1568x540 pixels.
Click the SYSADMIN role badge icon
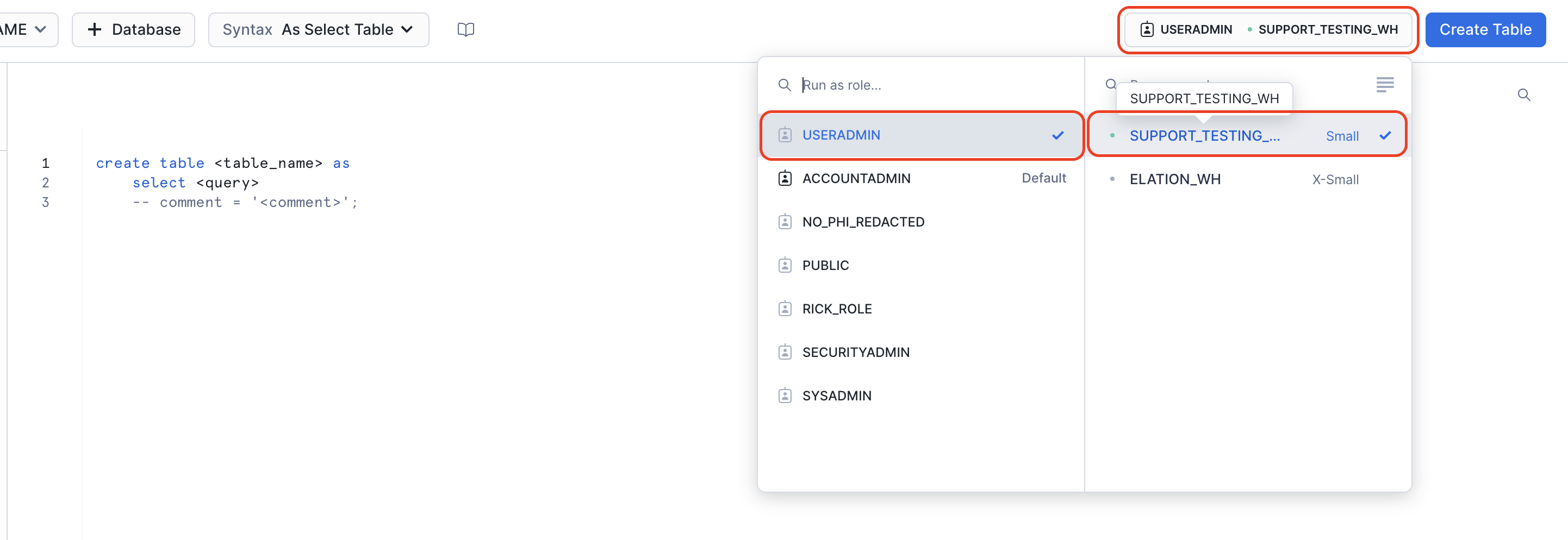(x=785, y=396)
